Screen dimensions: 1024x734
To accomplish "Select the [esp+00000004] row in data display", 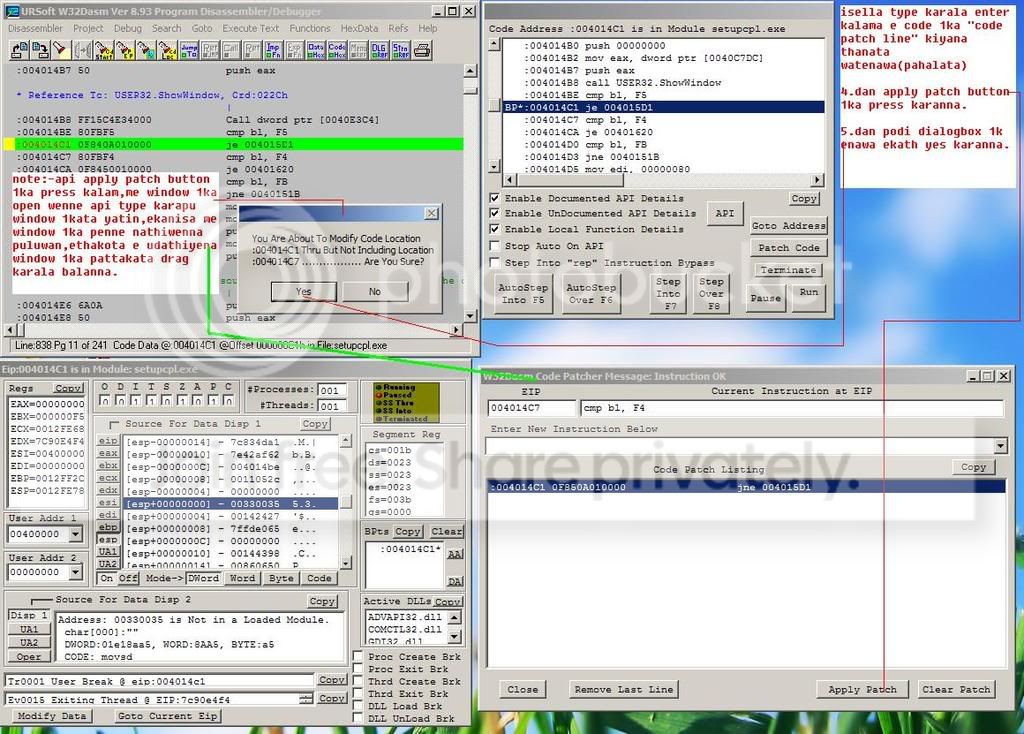I will click(x=231, y=516).
